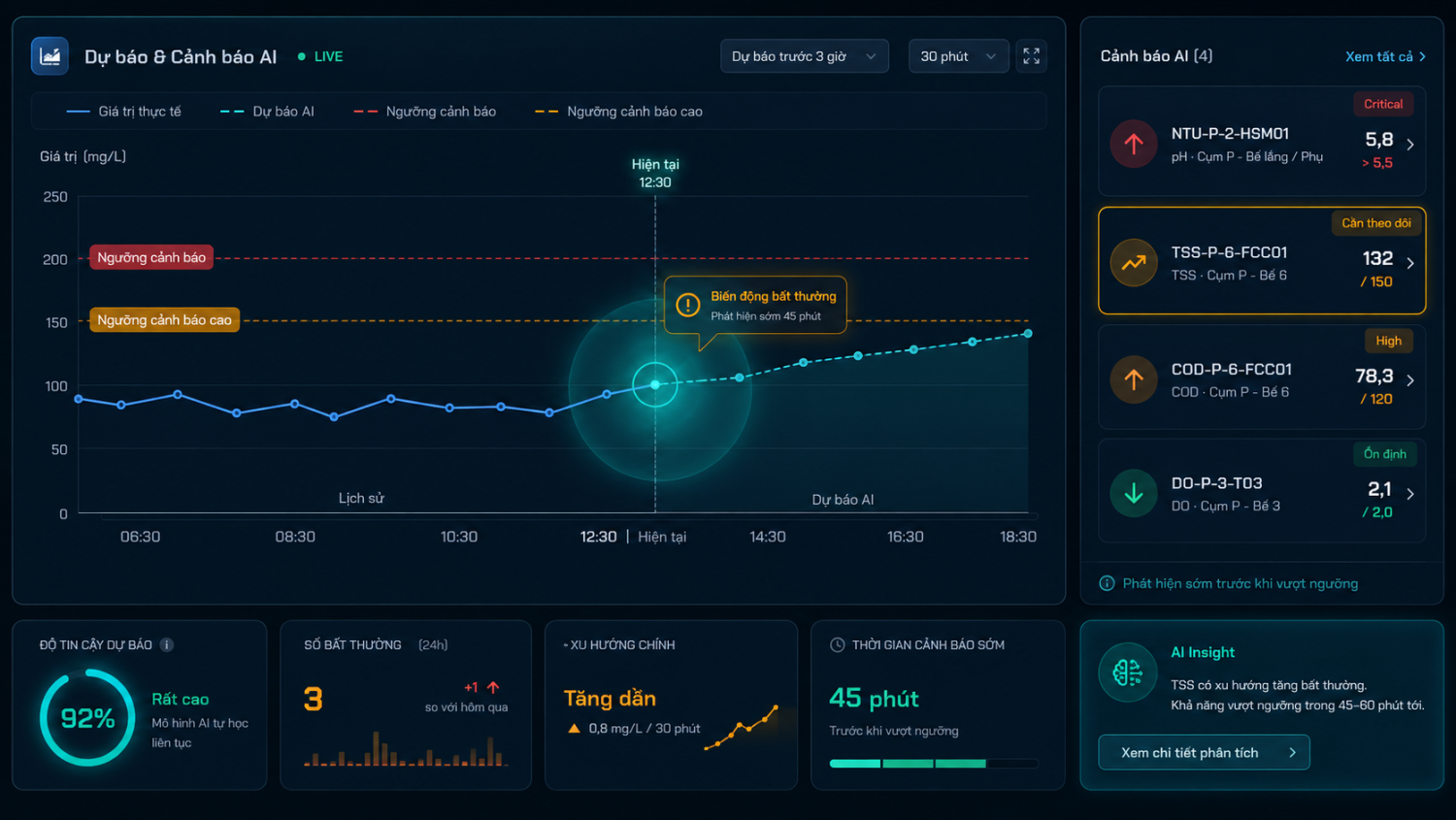Viewport: 1456px width, 820px height.
Task: Open the DO-P-3-T03 alert row
Action: pyautogui.click(x=1262, y=490)
